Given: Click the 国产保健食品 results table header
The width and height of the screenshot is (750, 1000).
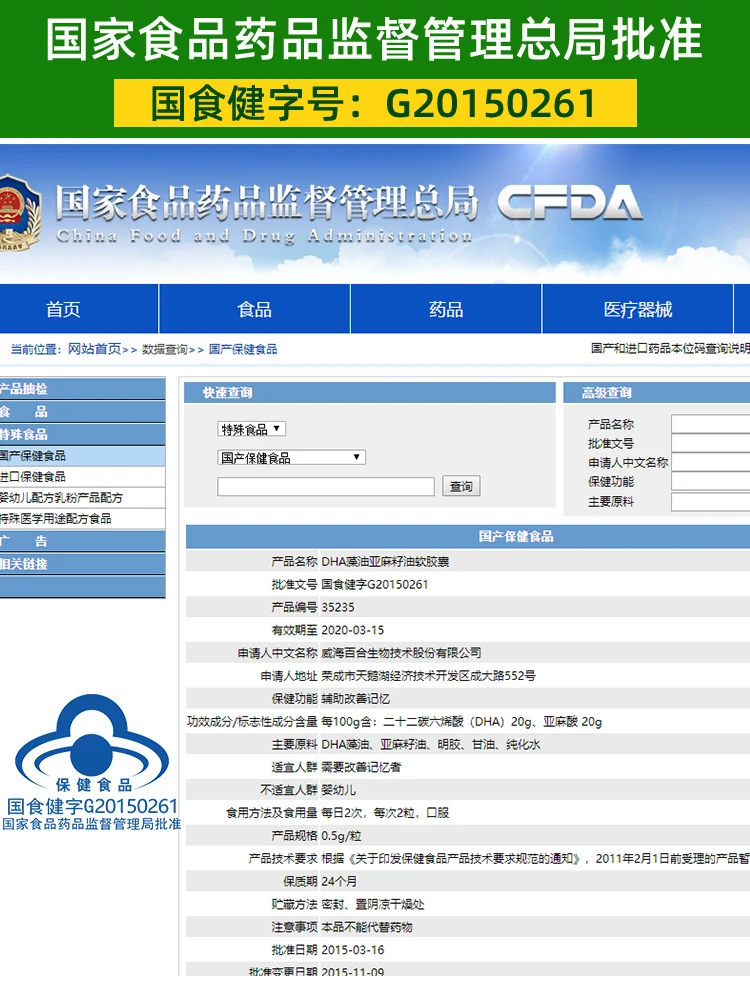Looking at the screenshot, I should (468, 537).
